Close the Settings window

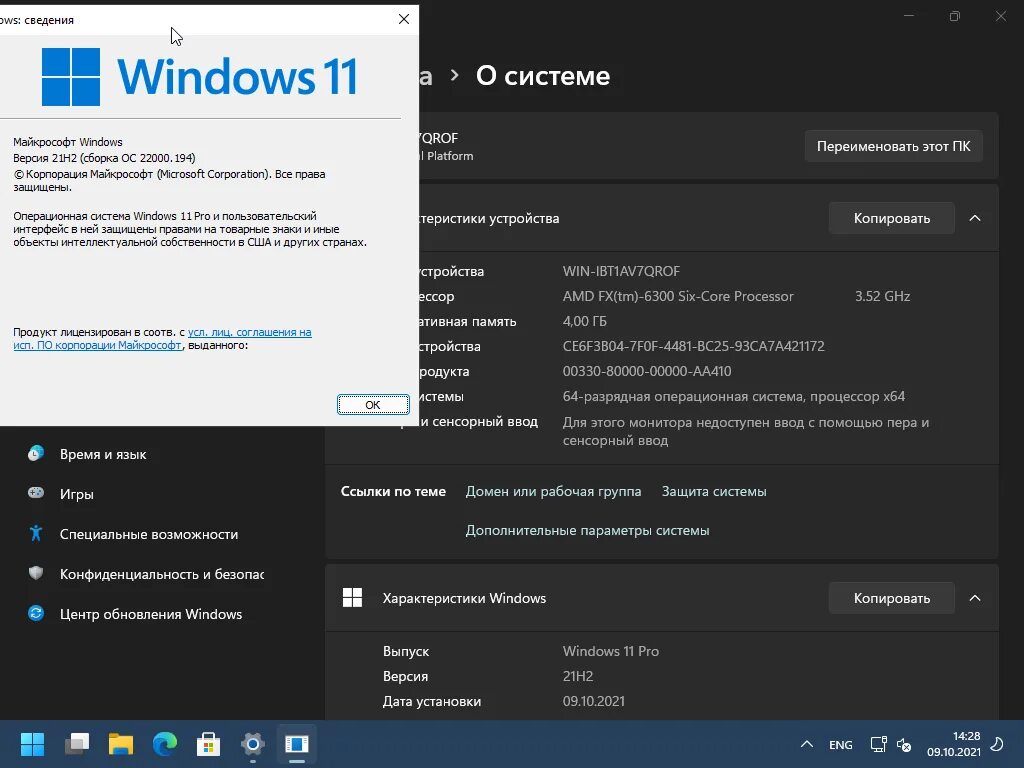click(x=1000, y=16)
